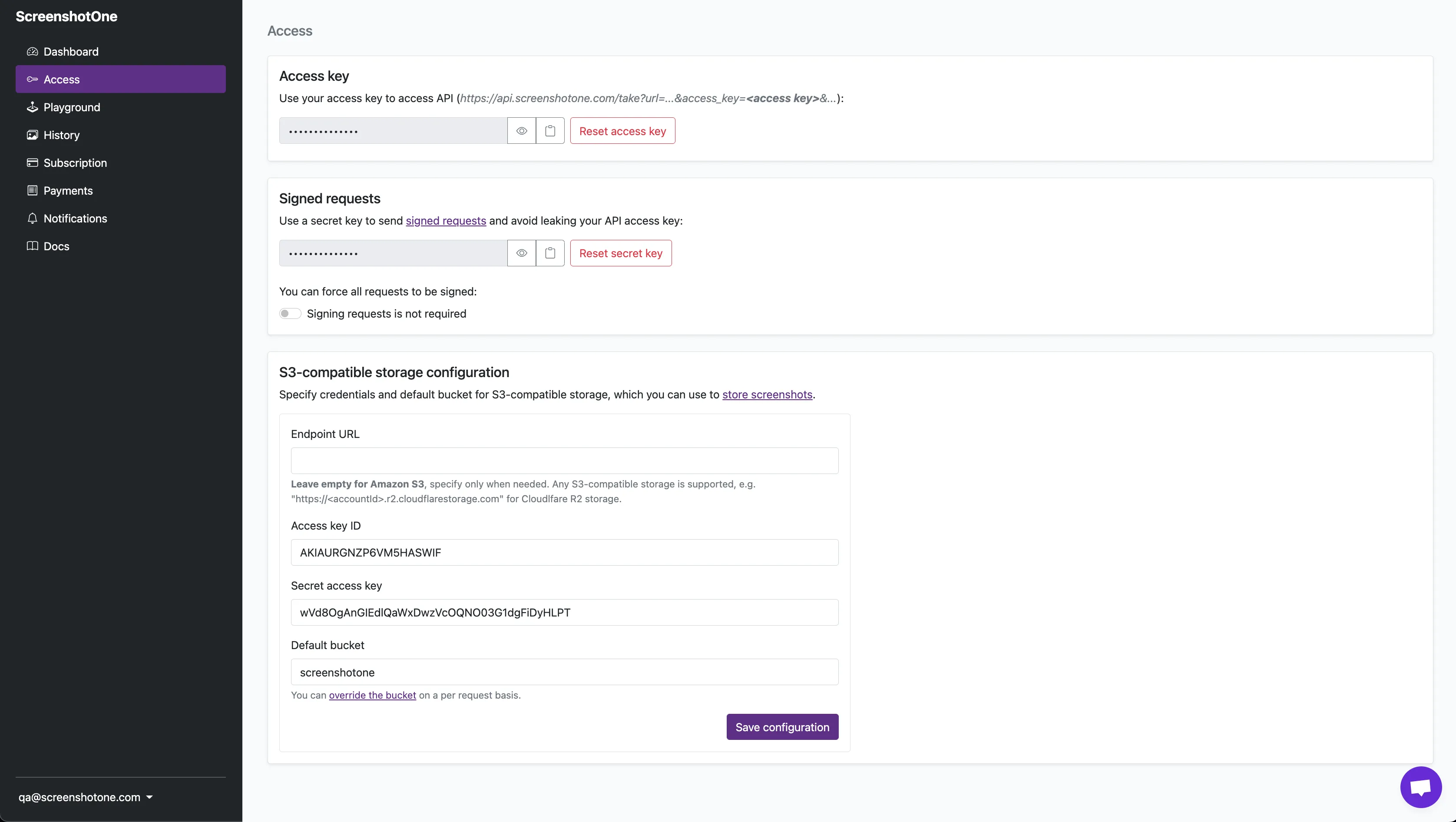Toggle visibility of the secret key

pos(521,253)
